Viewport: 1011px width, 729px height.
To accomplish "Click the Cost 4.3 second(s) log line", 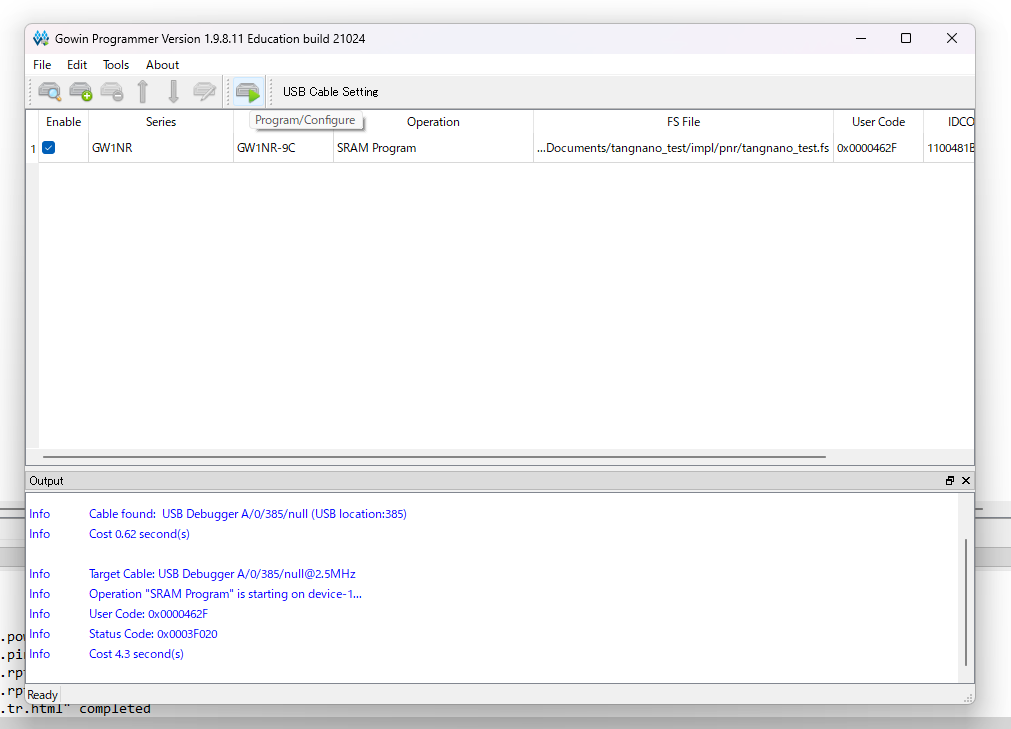I will tap(136, 654).
